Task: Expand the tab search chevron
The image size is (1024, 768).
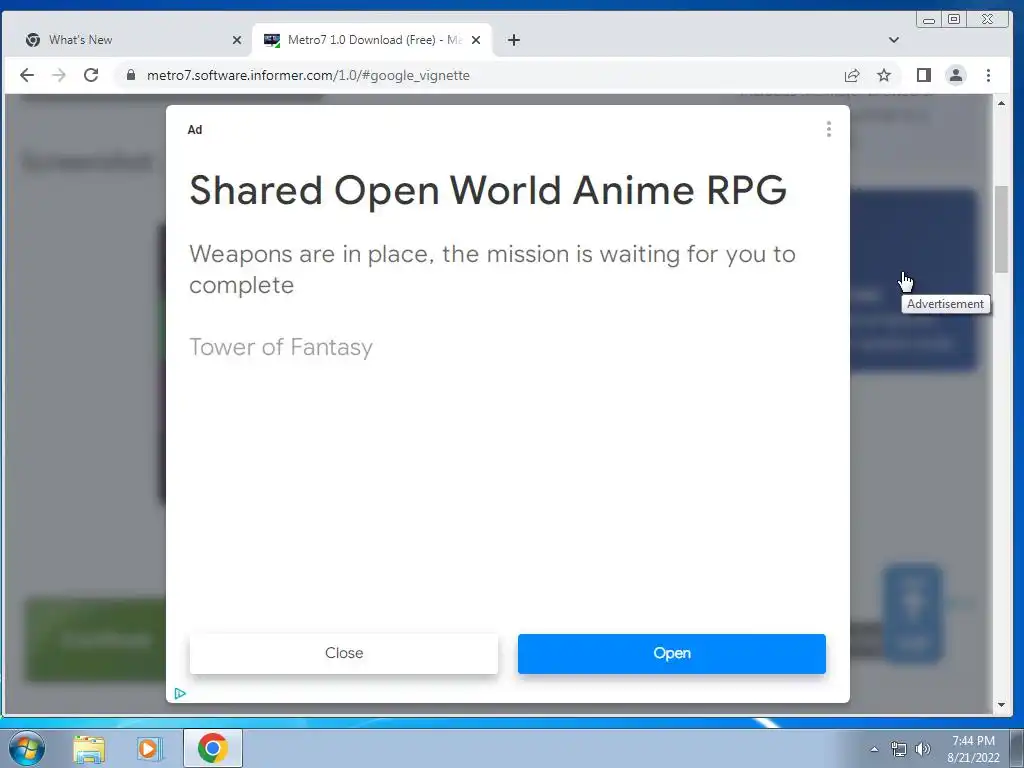Action: click(x=894, y=40)
